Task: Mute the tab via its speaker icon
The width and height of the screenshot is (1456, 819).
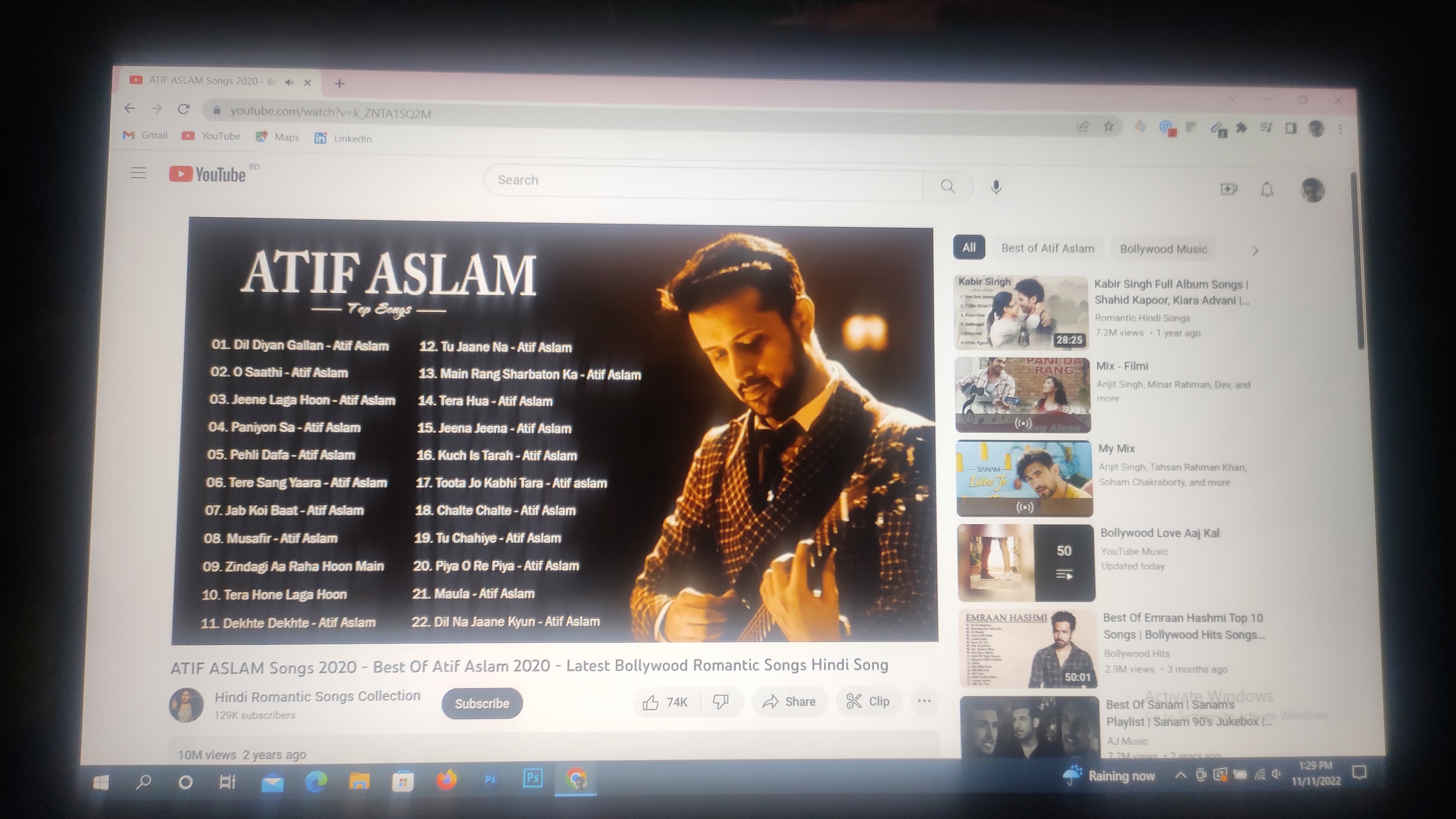Action: click(289, 83)
